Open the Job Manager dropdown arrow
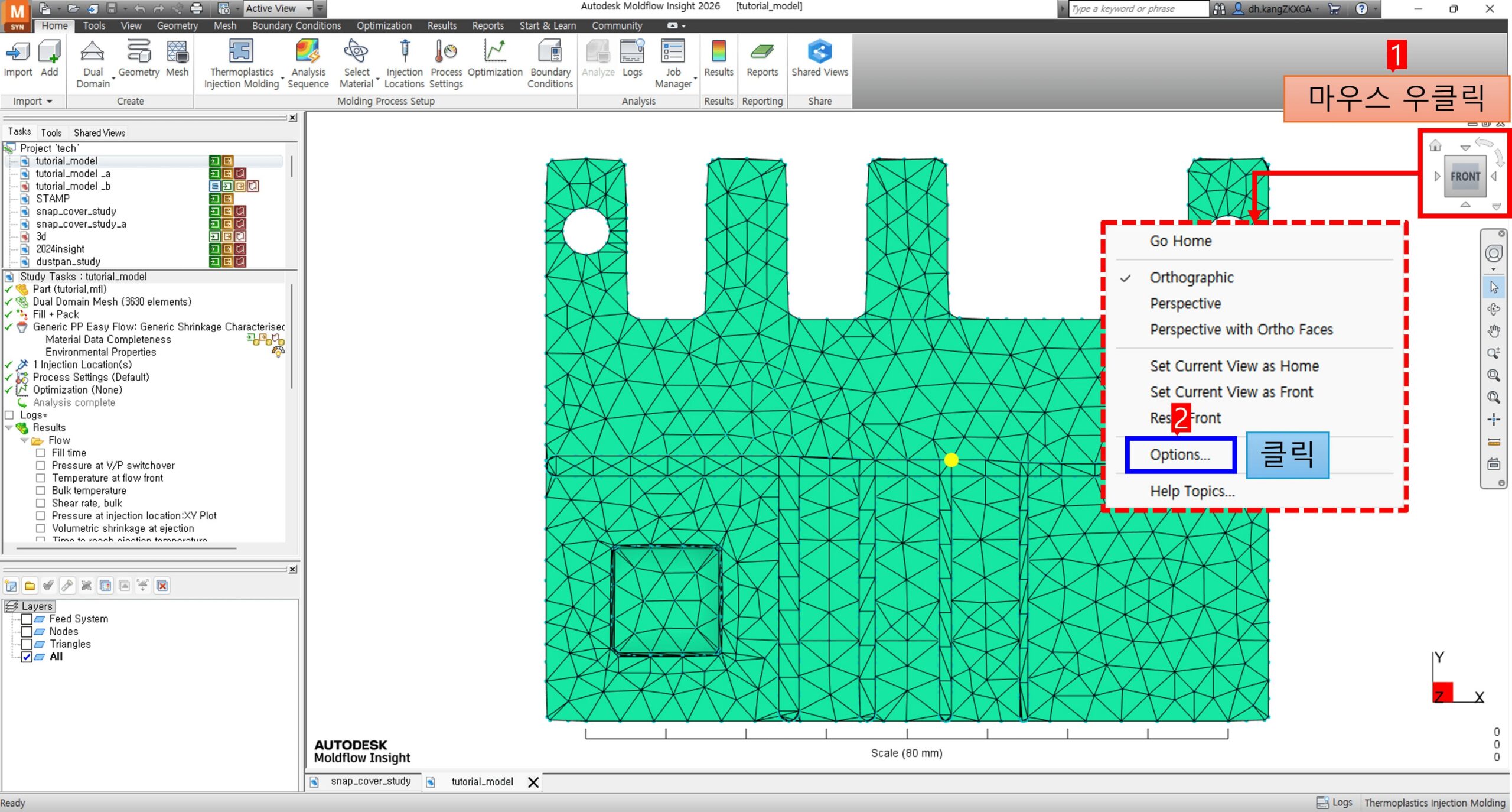The height and width of the screenshot is (812, 1512). pos(696,79)
